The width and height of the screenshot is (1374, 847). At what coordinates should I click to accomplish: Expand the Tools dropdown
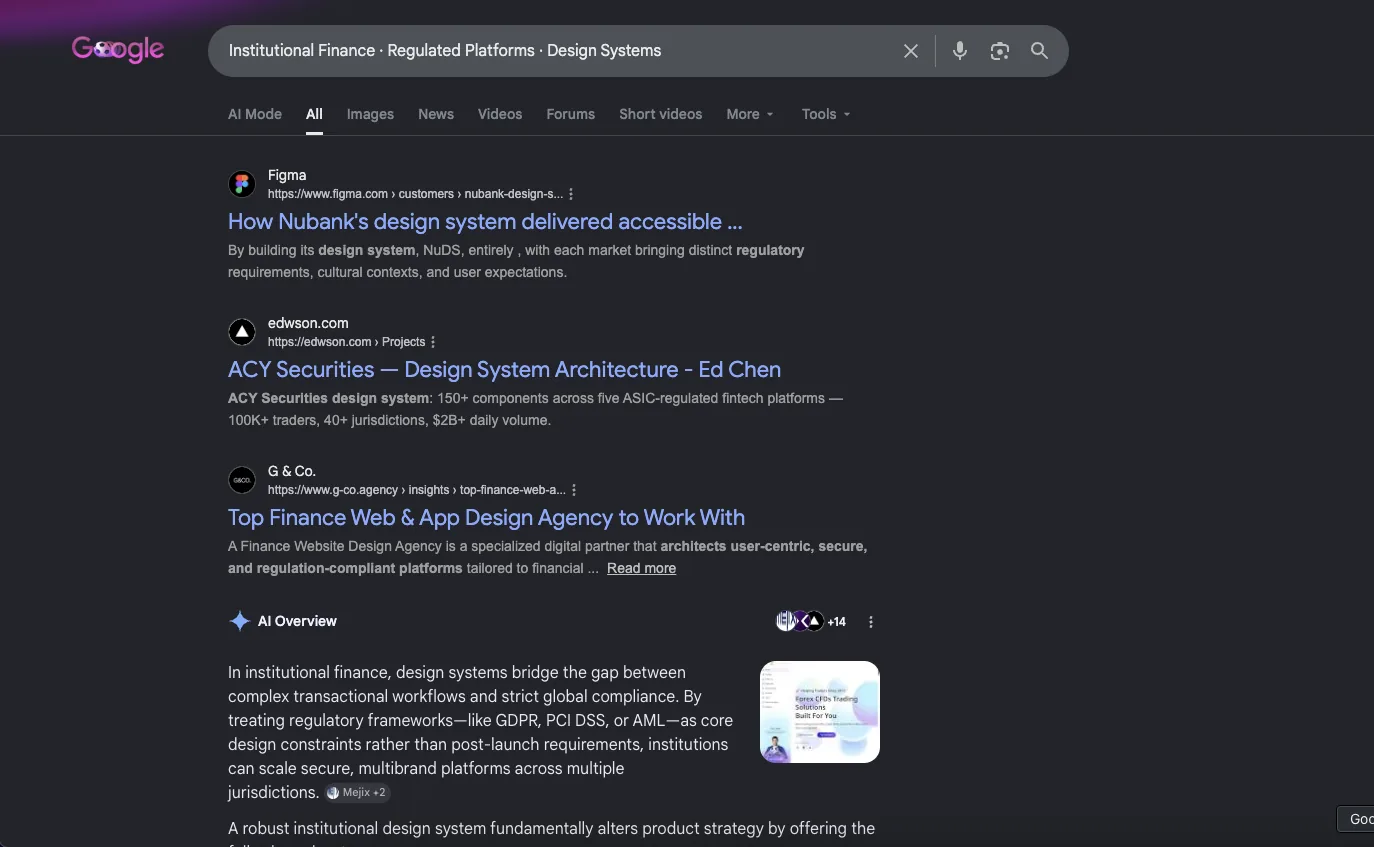tap(826, 114)
